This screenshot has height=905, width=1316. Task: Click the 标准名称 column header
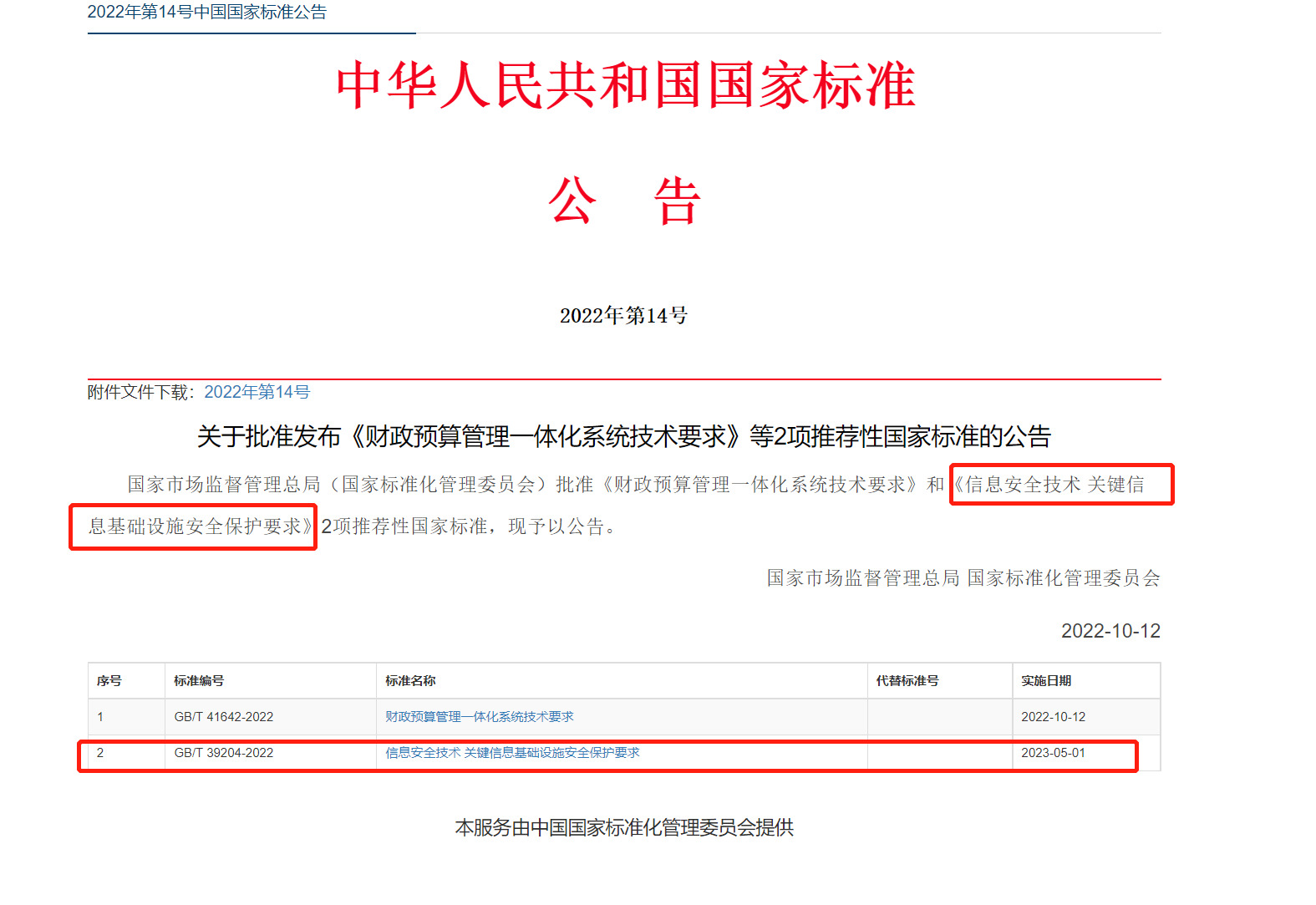(622, 681)
